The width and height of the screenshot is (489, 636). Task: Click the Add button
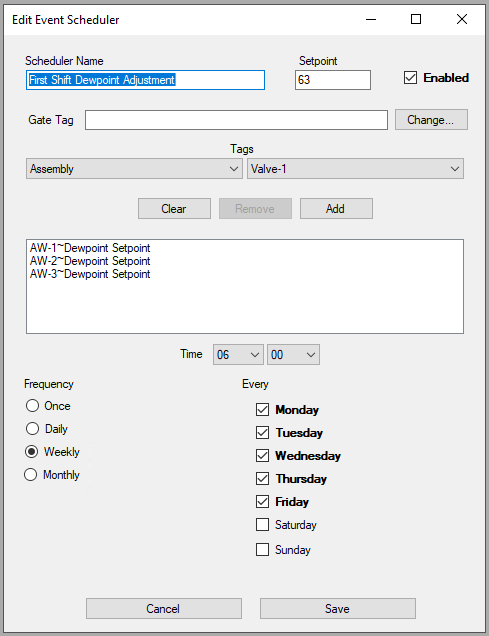pos(336,208)
